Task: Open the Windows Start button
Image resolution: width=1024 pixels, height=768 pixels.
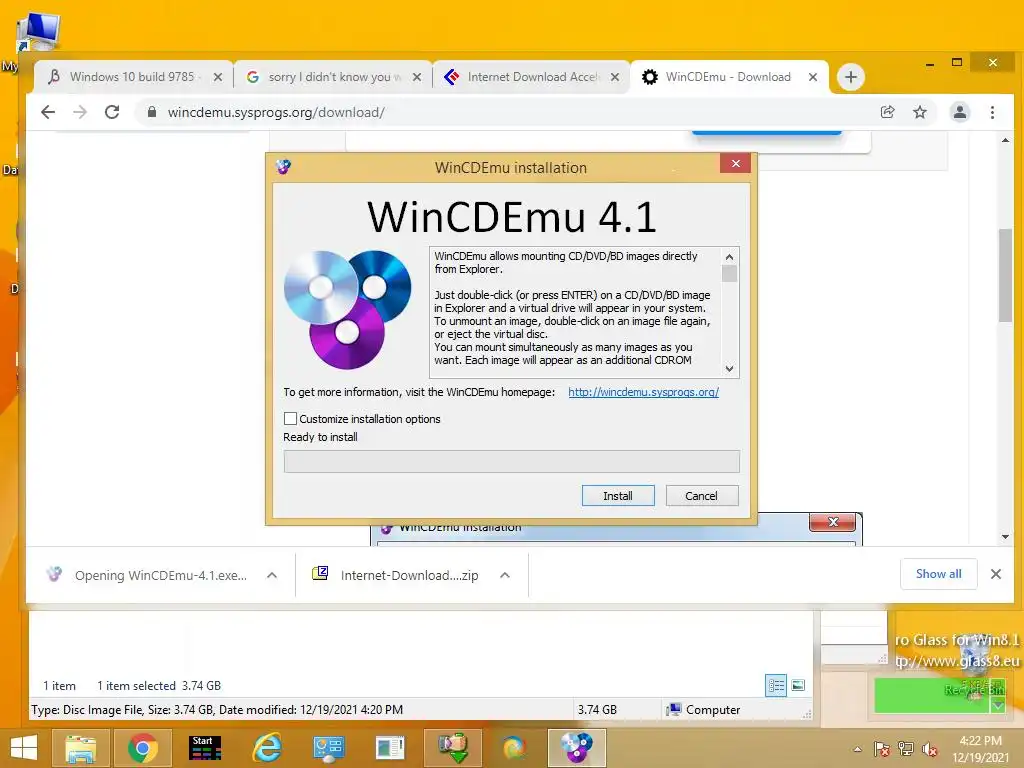Action: tap(24, 748)
